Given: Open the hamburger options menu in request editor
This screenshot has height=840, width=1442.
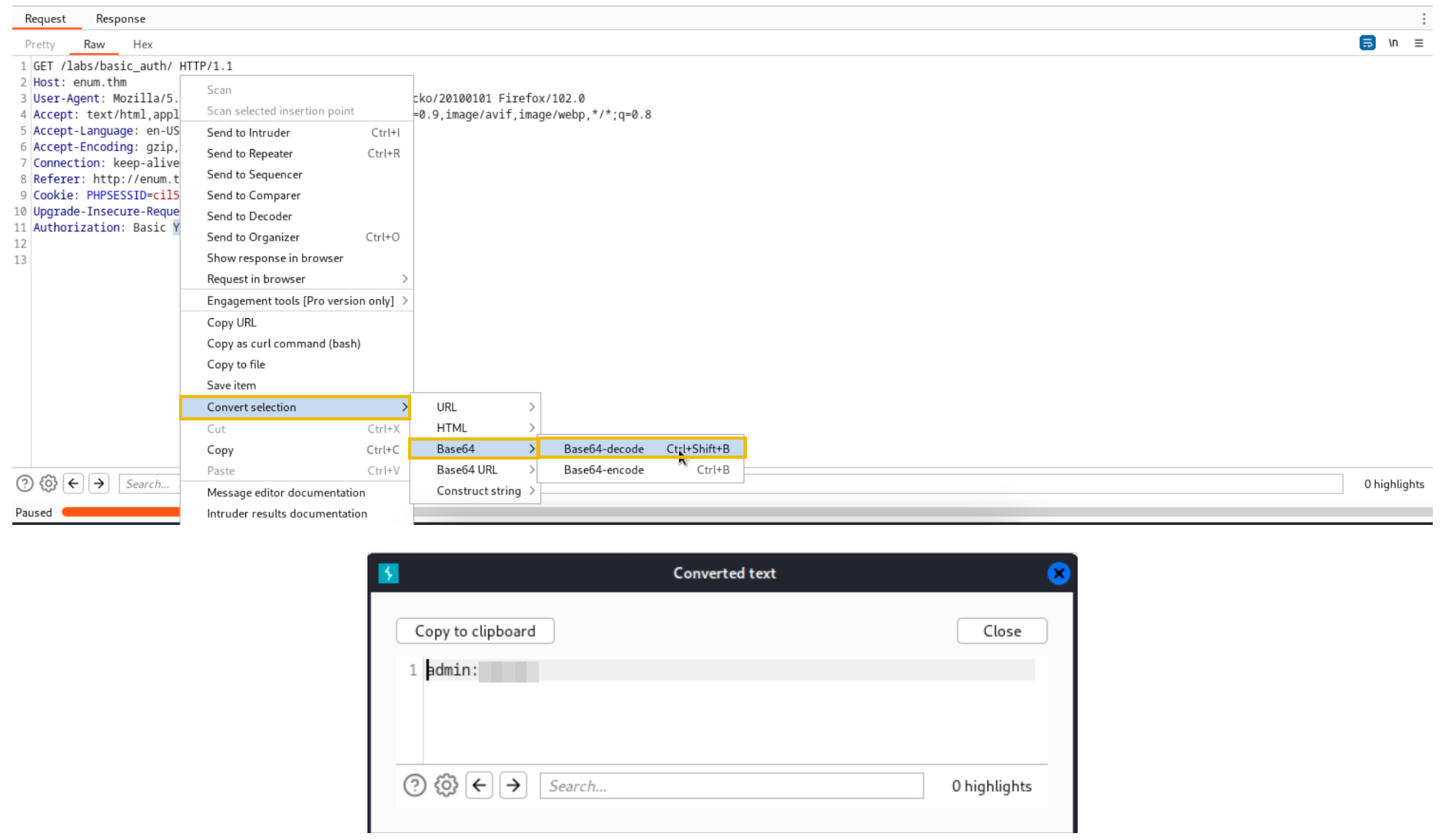Looking at the screenshot, I should pos(1419,43).
